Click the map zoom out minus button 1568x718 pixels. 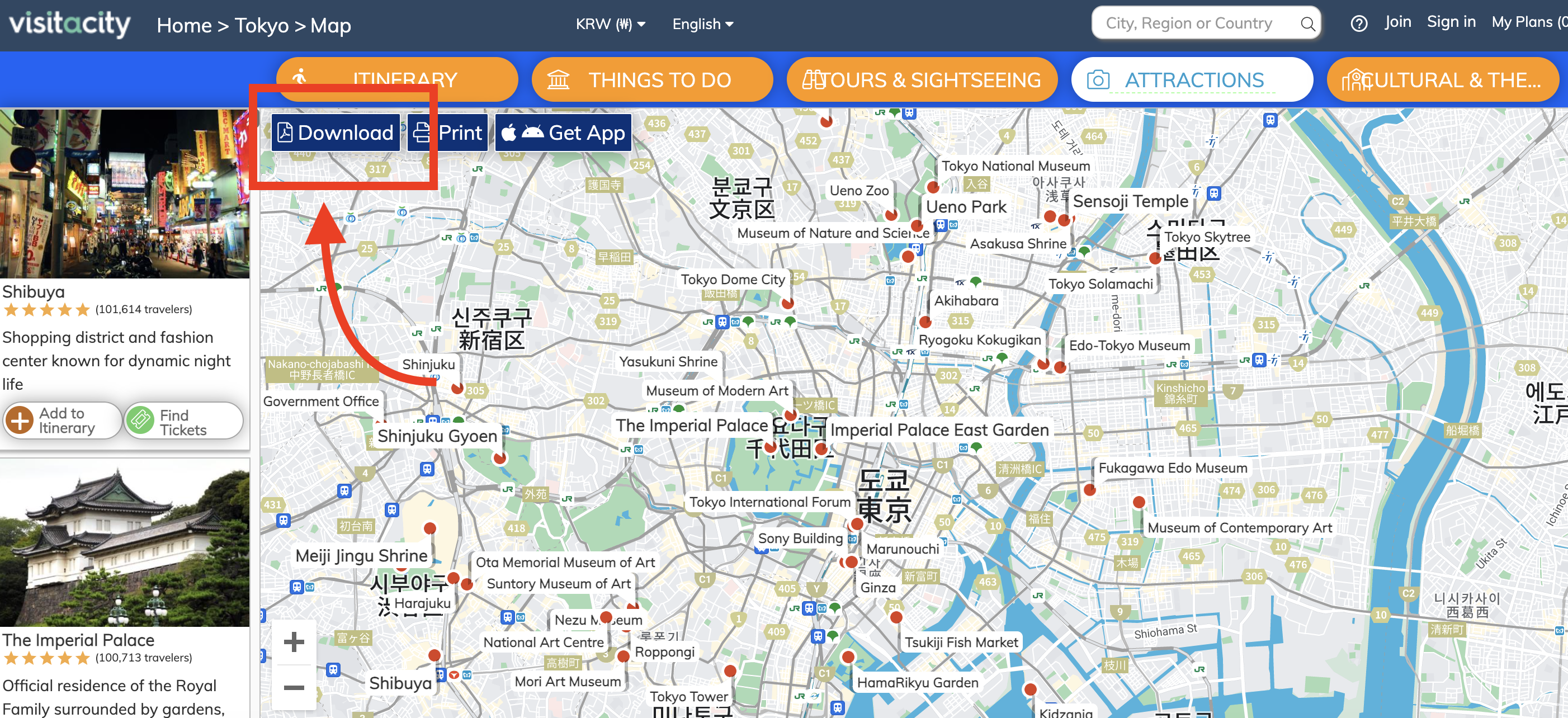pos(294,688)
